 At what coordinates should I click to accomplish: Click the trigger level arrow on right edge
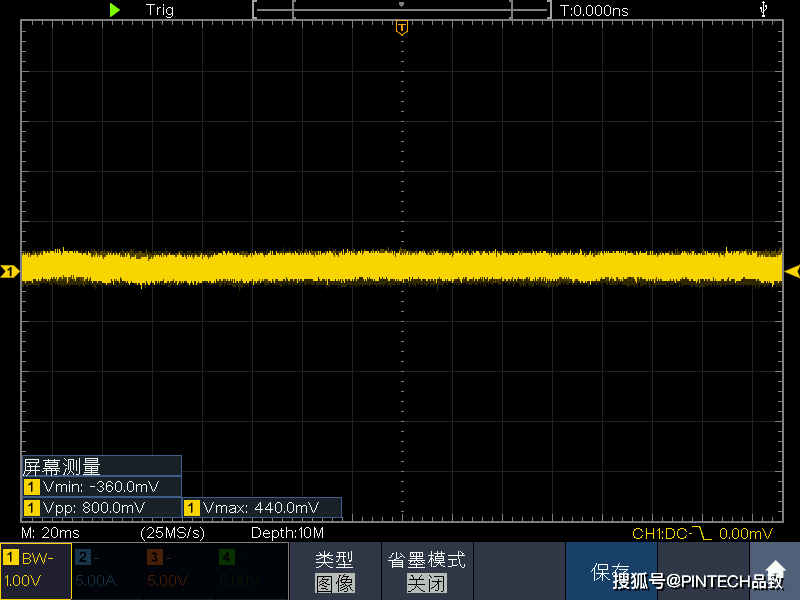tap(791, 271)
